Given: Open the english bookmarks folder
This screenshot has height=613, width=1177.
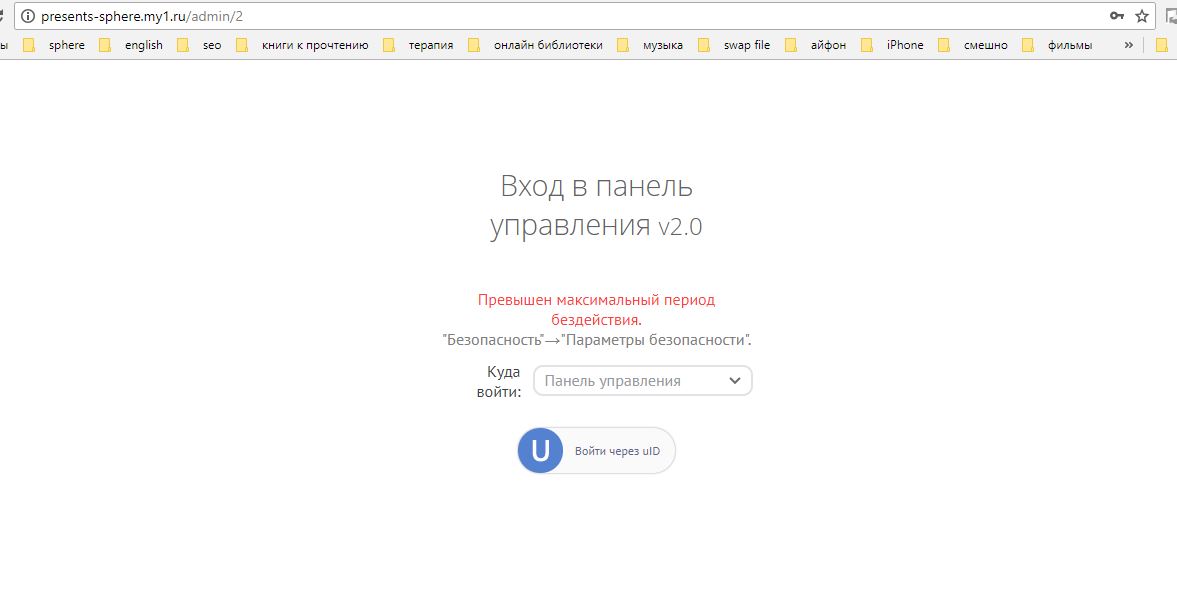Looking at the screenshot, I should point(131,45).
